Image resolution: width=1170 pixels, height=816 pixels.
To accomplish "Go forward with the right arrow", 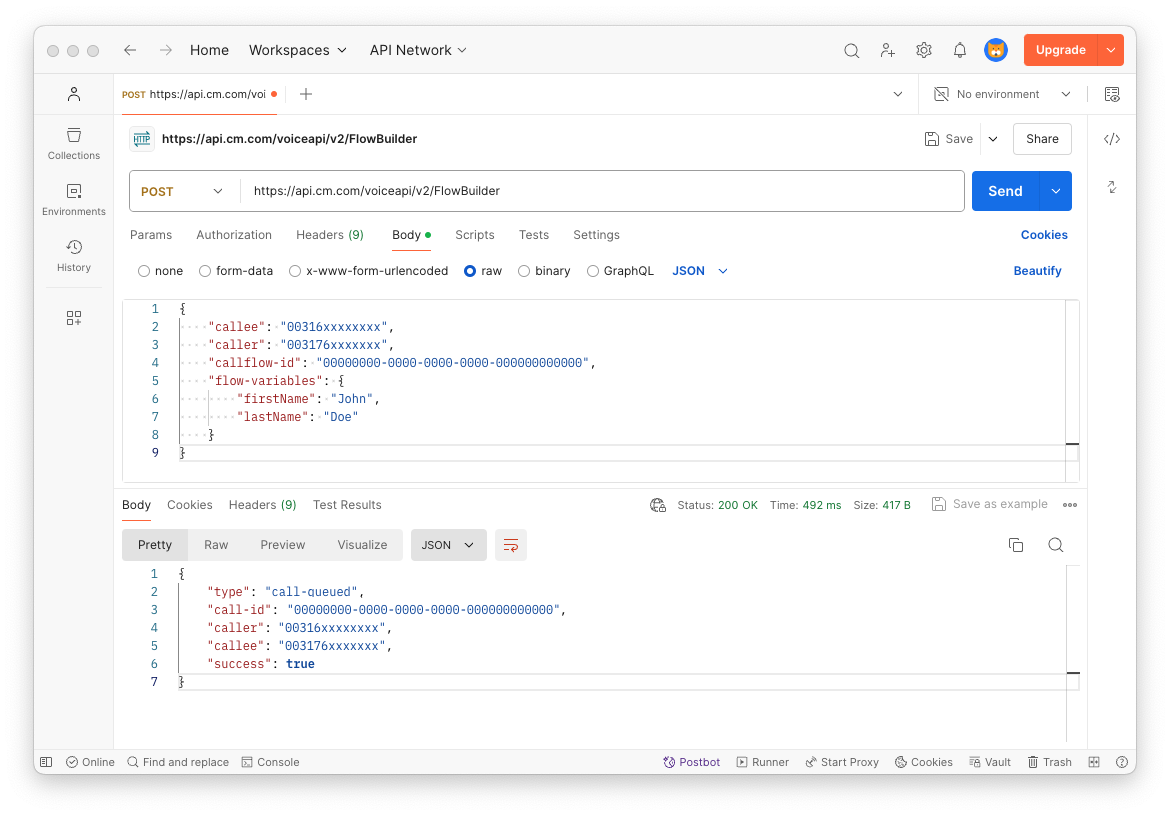I will coord(166,50).
